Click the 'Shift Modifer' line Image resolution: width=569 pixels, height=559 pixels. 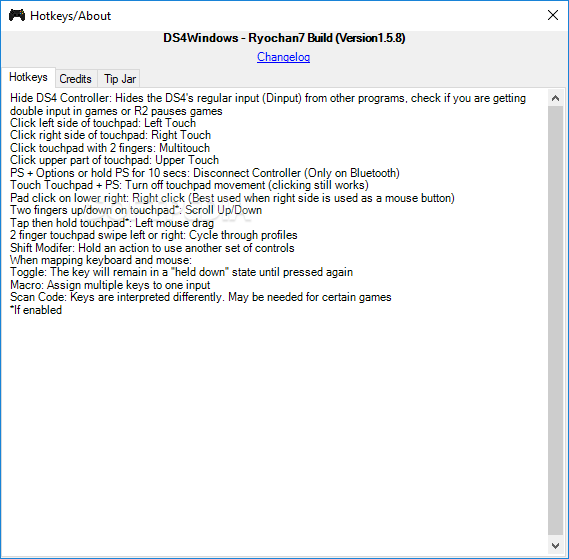click(x=152, y=248)
